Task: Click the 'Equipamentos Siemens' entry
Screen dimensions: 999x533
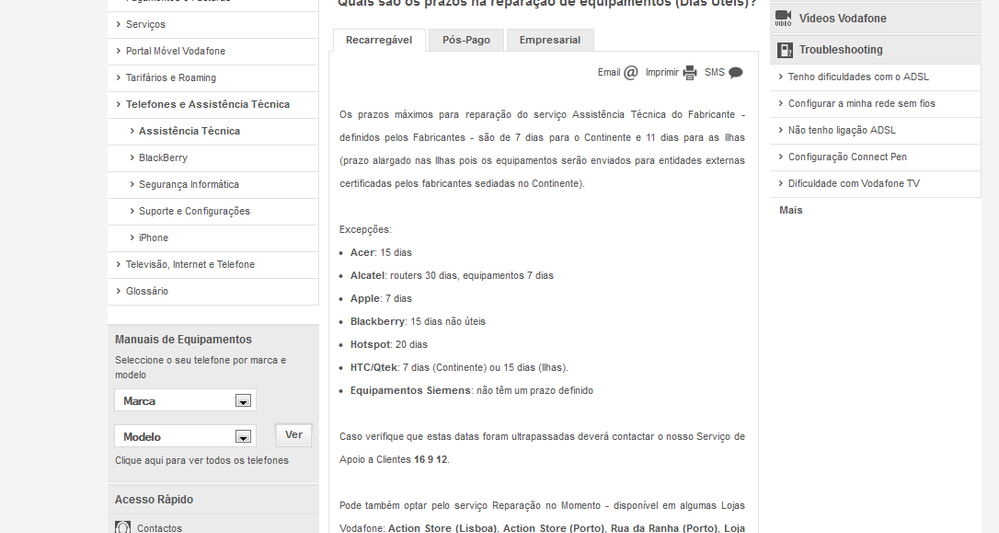Action: (x=471, y=390)
